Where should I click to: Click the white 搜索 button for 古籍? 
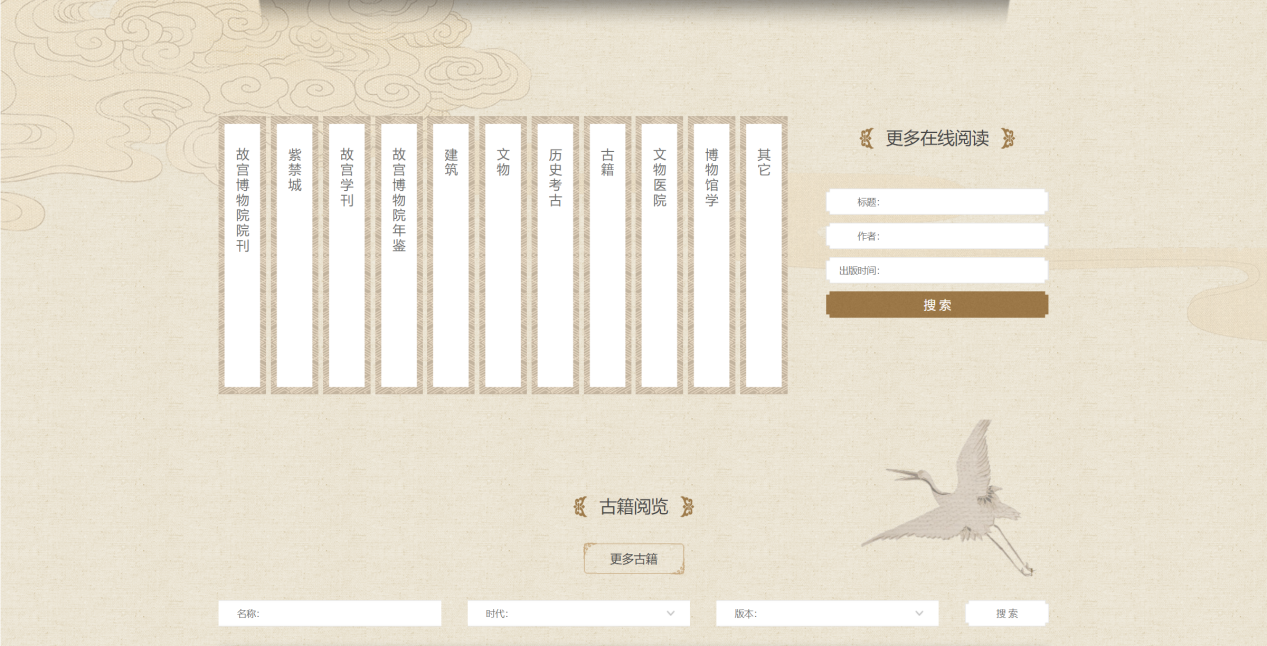[1007, 613]
